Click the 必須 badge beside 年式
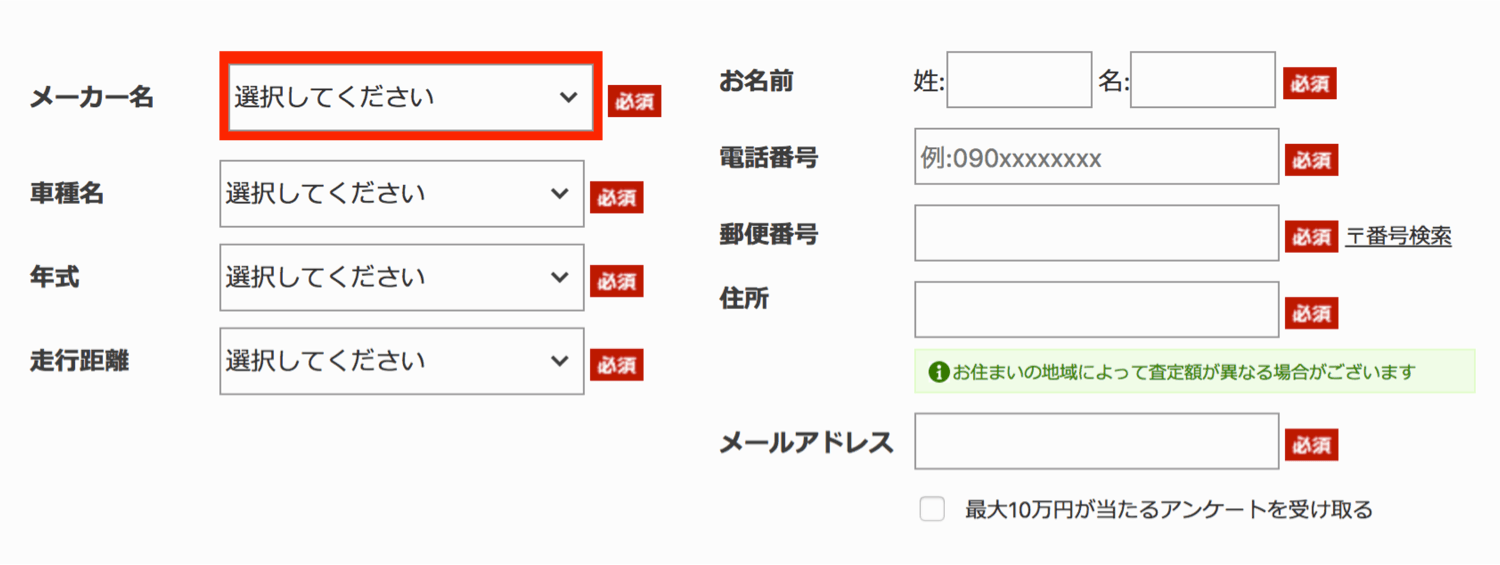This screenshot has height=565, width=1500. click(x=616, y=281)
